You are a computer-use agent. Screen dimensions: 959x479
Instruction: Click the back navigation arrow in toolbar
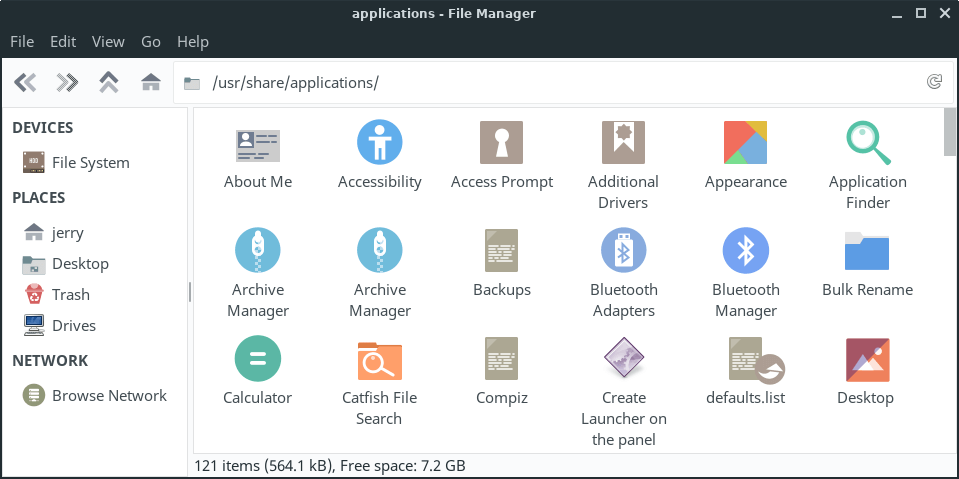[x=25, y=82]
